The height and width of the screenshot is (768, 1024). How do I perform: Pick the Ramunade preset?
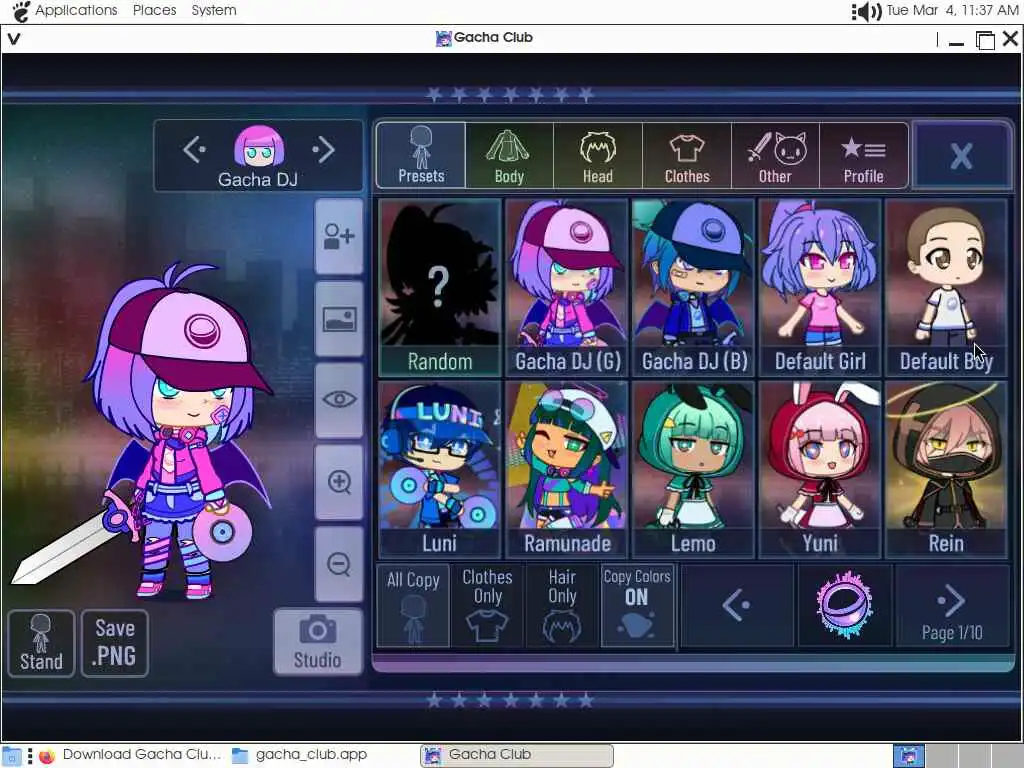[x=567, y=470]
